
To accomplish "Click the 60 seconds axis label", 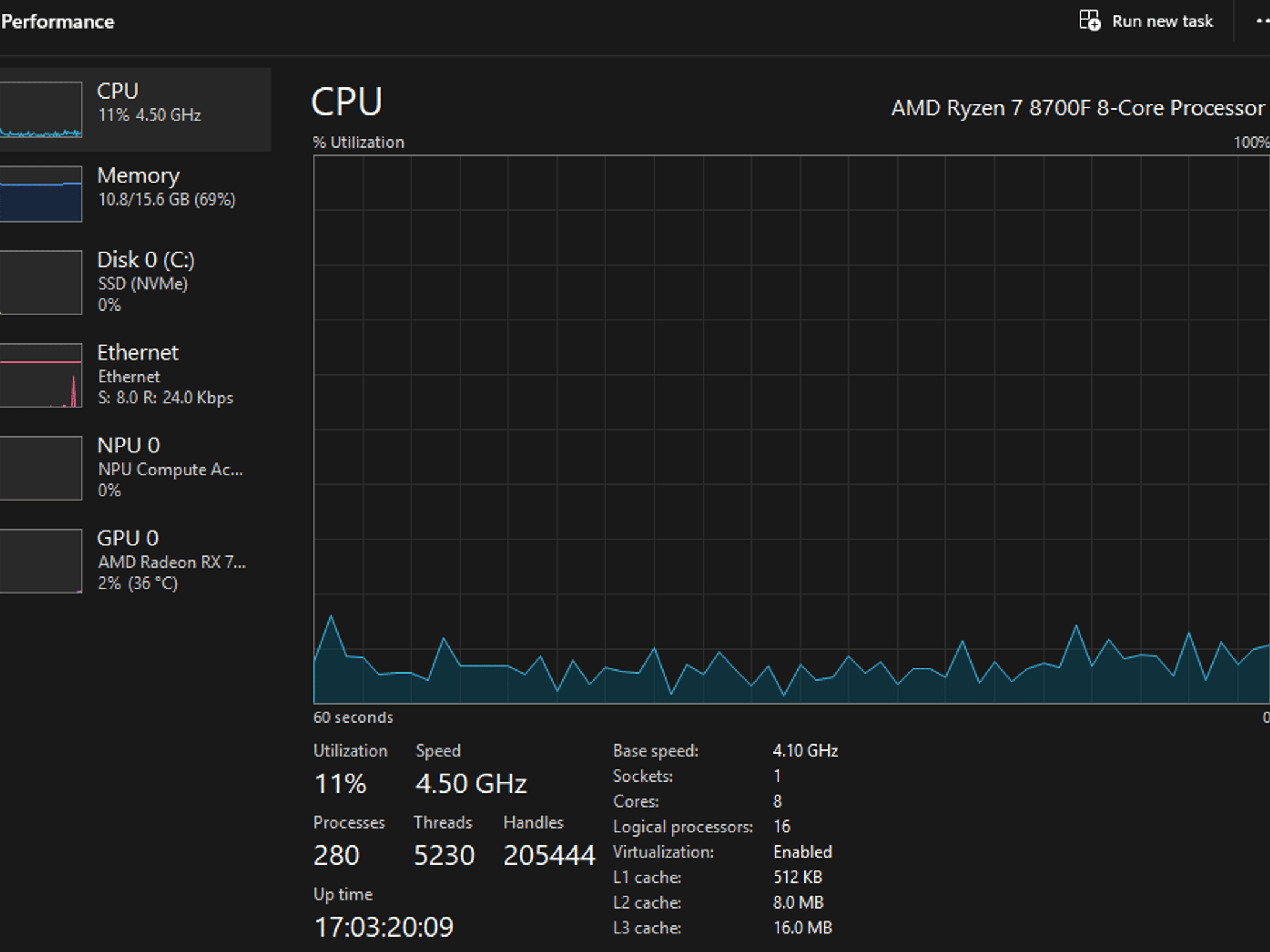I will tap(353, 717).
